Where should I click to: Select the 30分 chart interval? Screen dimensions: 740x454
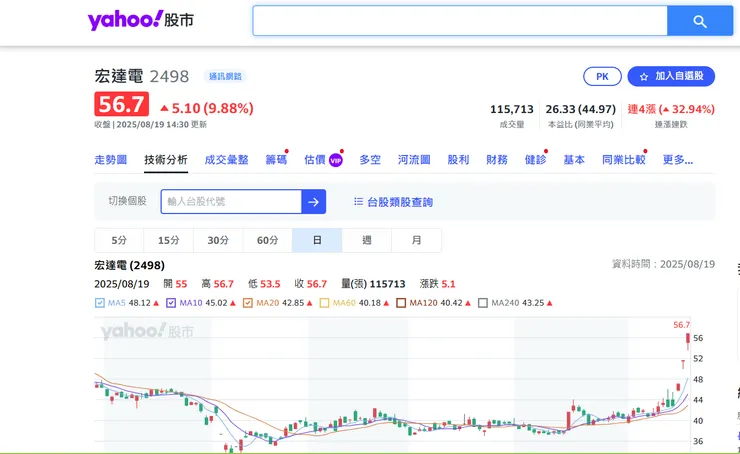[218, 240]
